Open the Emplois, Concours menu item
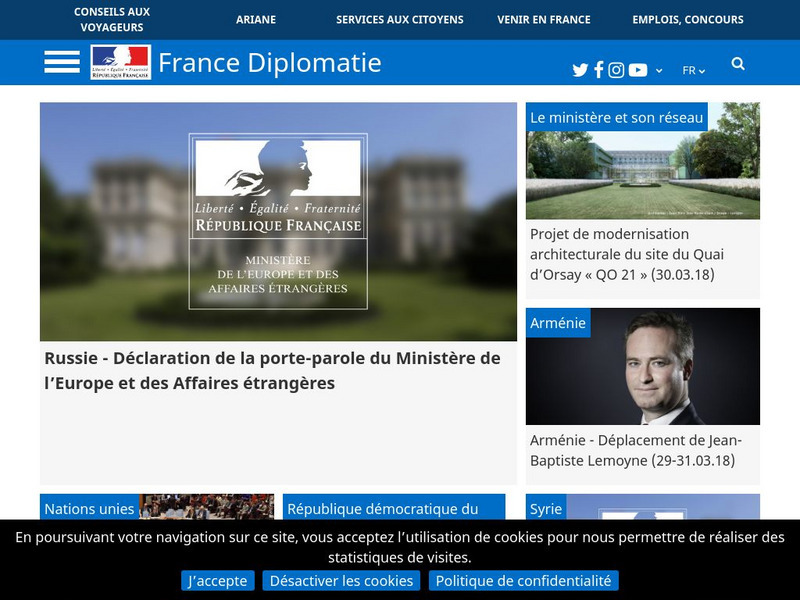 pos(687,18)
